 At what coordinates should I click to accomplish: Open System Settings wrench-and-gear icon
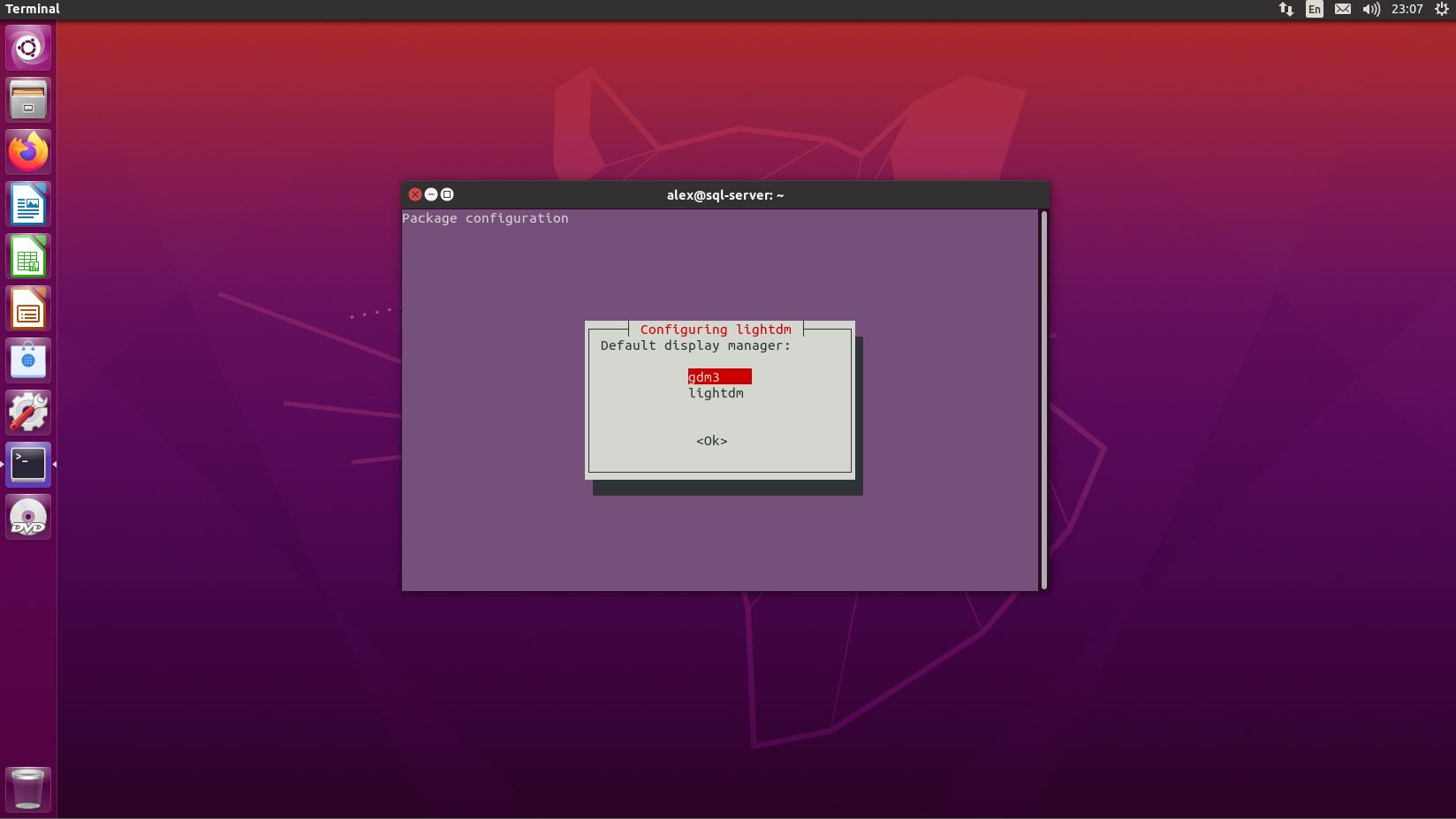tap(28, 413)
